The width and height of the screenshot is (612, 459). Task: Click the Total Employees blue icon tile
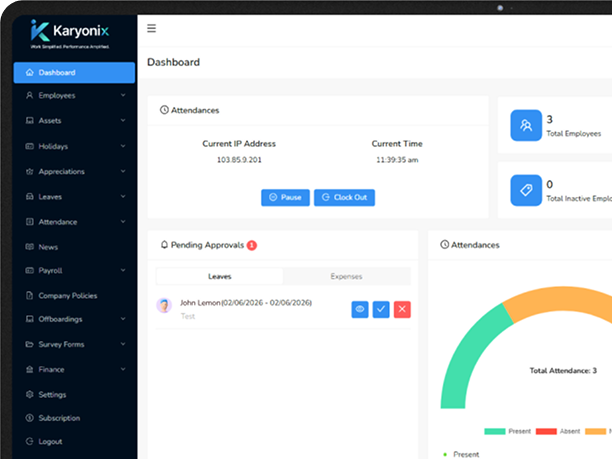pyautogui.click(x=526, y=125)
